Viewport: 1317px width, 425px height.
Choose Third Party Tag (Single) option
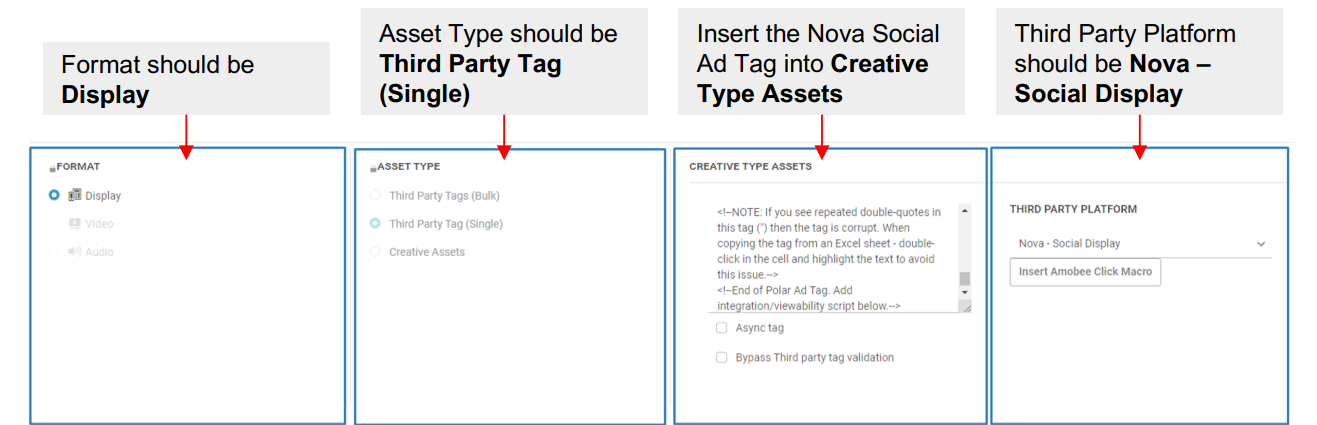pyautogui.click(x=375, y=224)
